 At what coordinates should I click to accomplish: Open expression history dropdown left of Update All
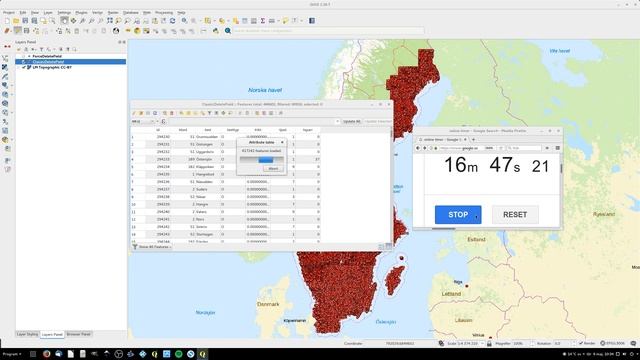click(x=337, y=122)
